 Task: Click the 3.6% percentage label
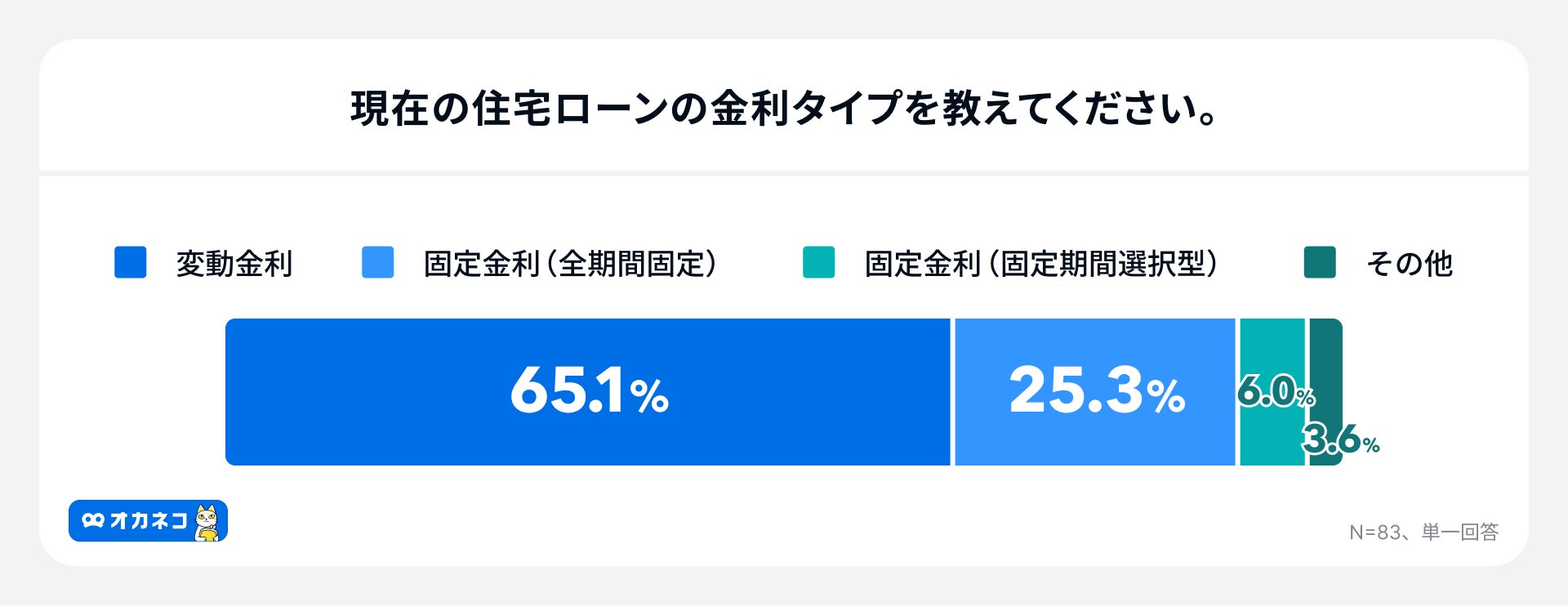pyautogui.click(x=1340, y=440)
